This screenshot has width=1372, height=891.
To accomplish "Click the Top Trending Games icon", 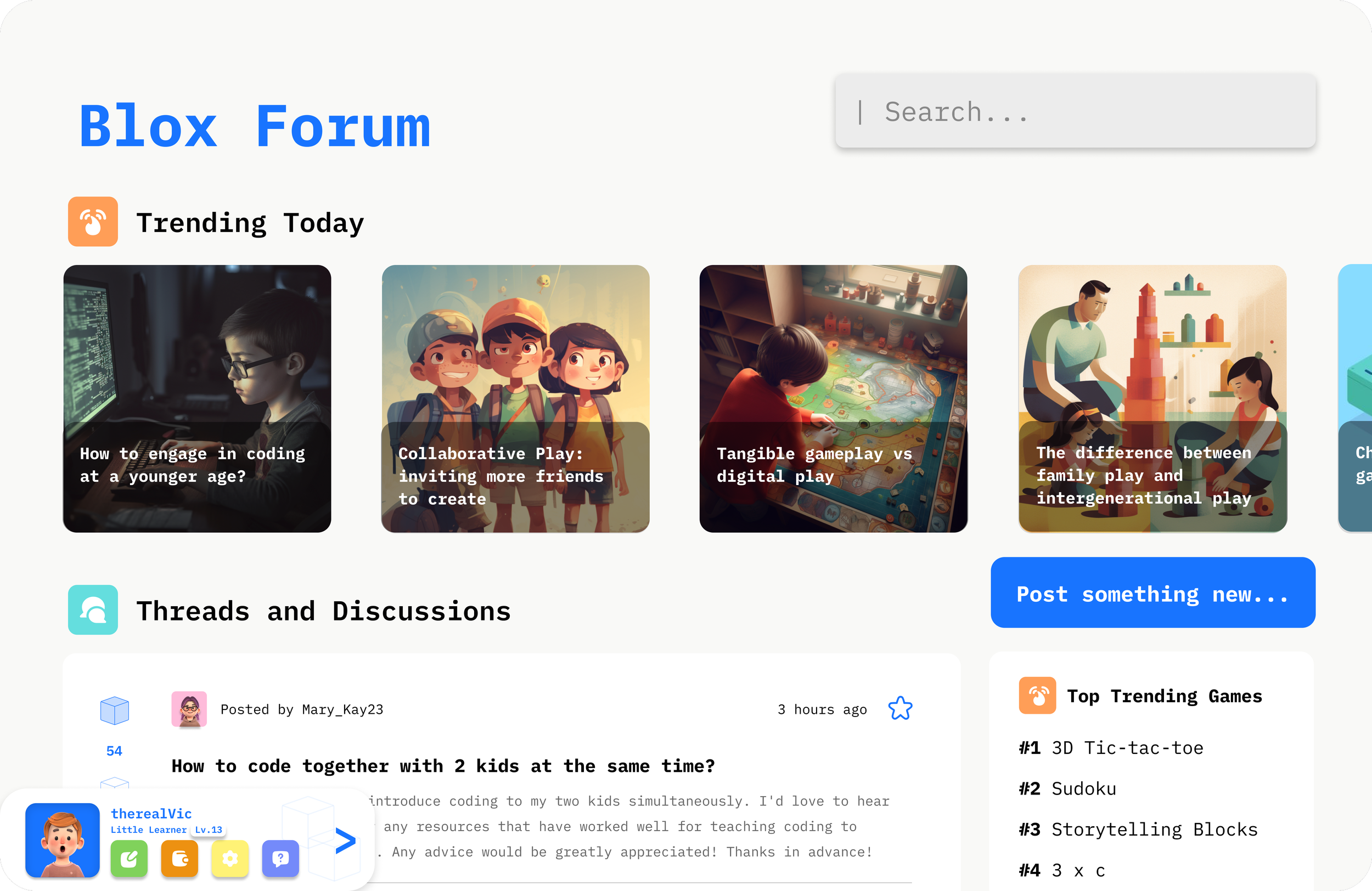I will click(x=1037, y=696).
